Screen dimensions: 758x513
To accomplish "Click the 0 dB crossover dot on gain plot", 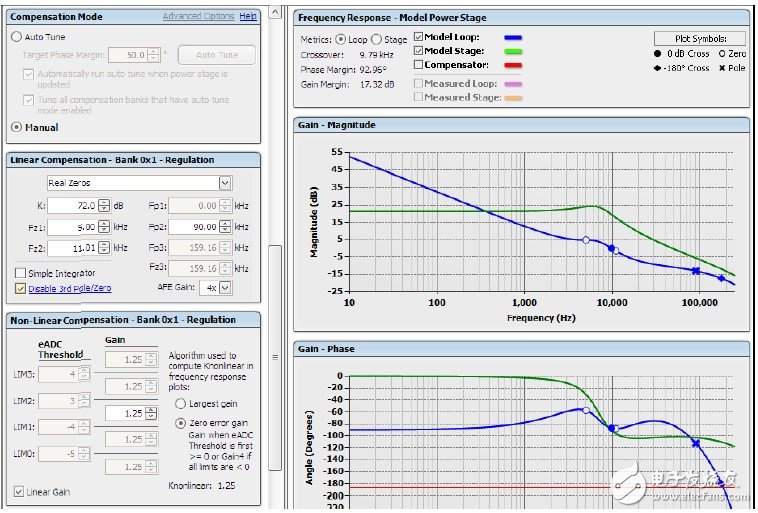I will [611, 248].
